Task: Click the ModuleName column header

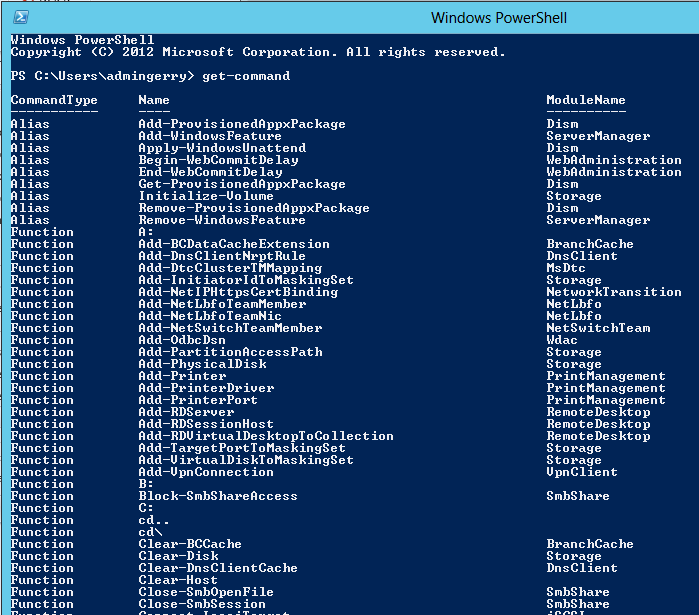Action: (x=586, y=100)
